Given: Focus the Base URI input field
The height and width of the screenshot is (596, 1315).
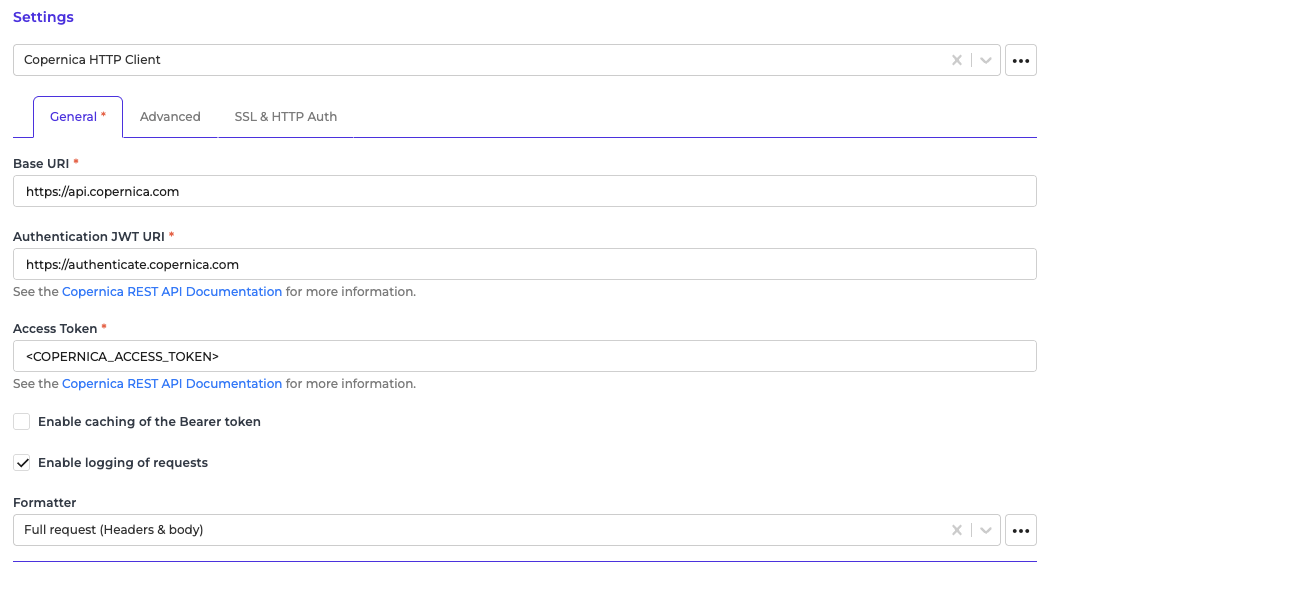Looking at the screenshot, I should coord(524,191).
